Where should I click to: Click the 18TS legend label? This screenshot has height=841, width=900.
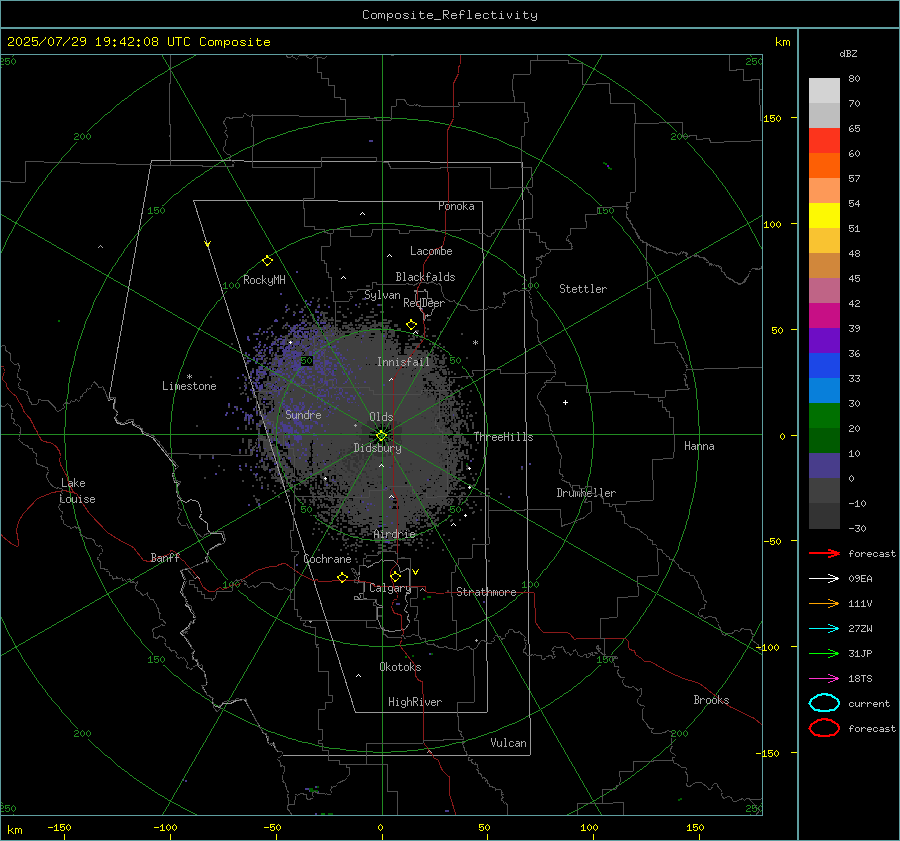click(x=860, y=679)
